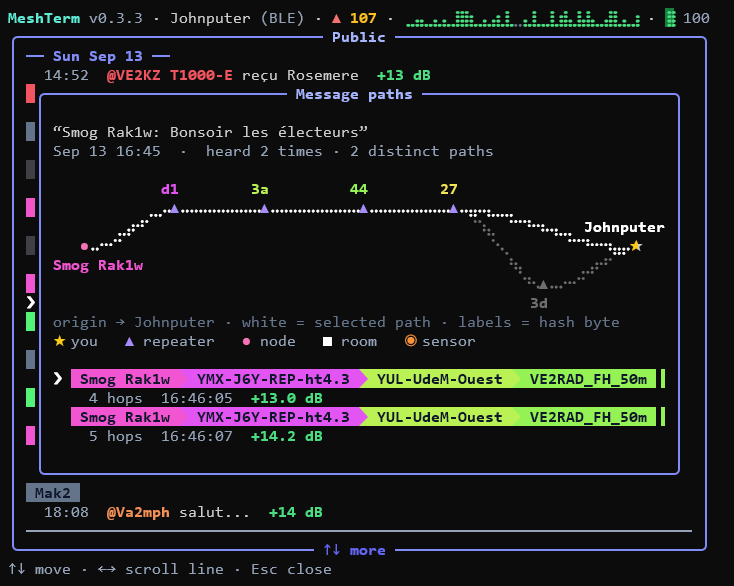The height and width of the screenshot is (586, 734).
Task: Click the '+14.2 dB' path value
Action: click(286, 436)
